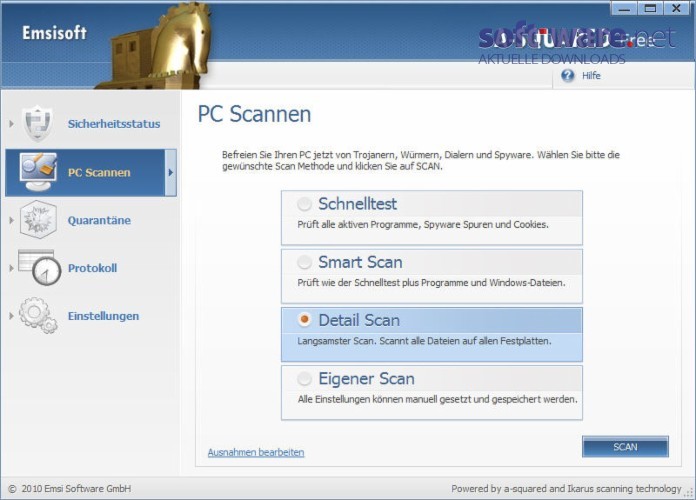Screen dimensions: 696x500
Task: Open the Einstellungen section
Action: point(103,316)
